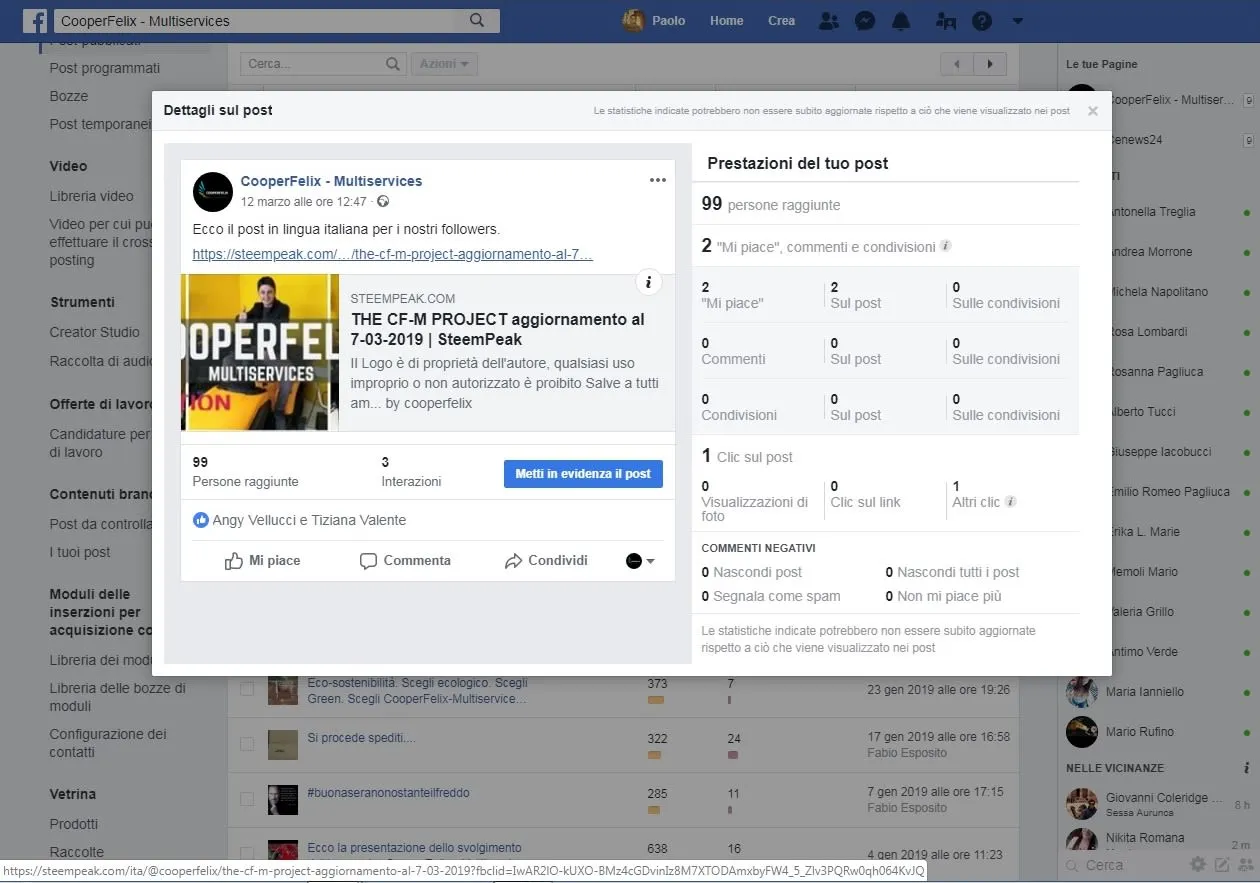Click the CooperFelix page avatar in post
1260x883 pixels.
click(x=212, y=191)
